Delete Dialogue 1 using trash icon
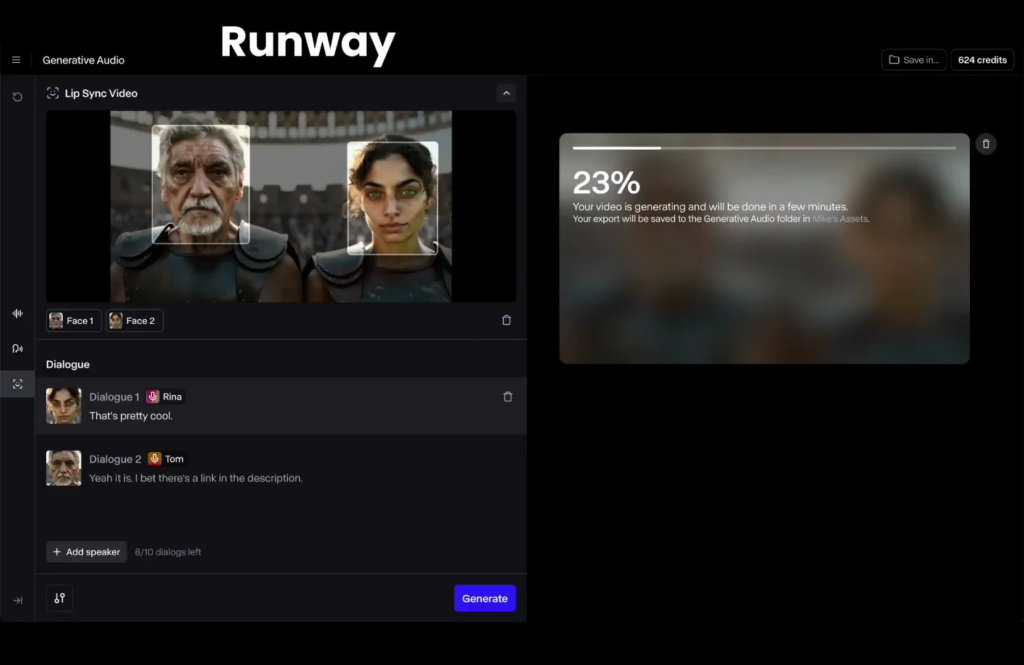This screenshot has height=665, width=1024. pos(507,397)
